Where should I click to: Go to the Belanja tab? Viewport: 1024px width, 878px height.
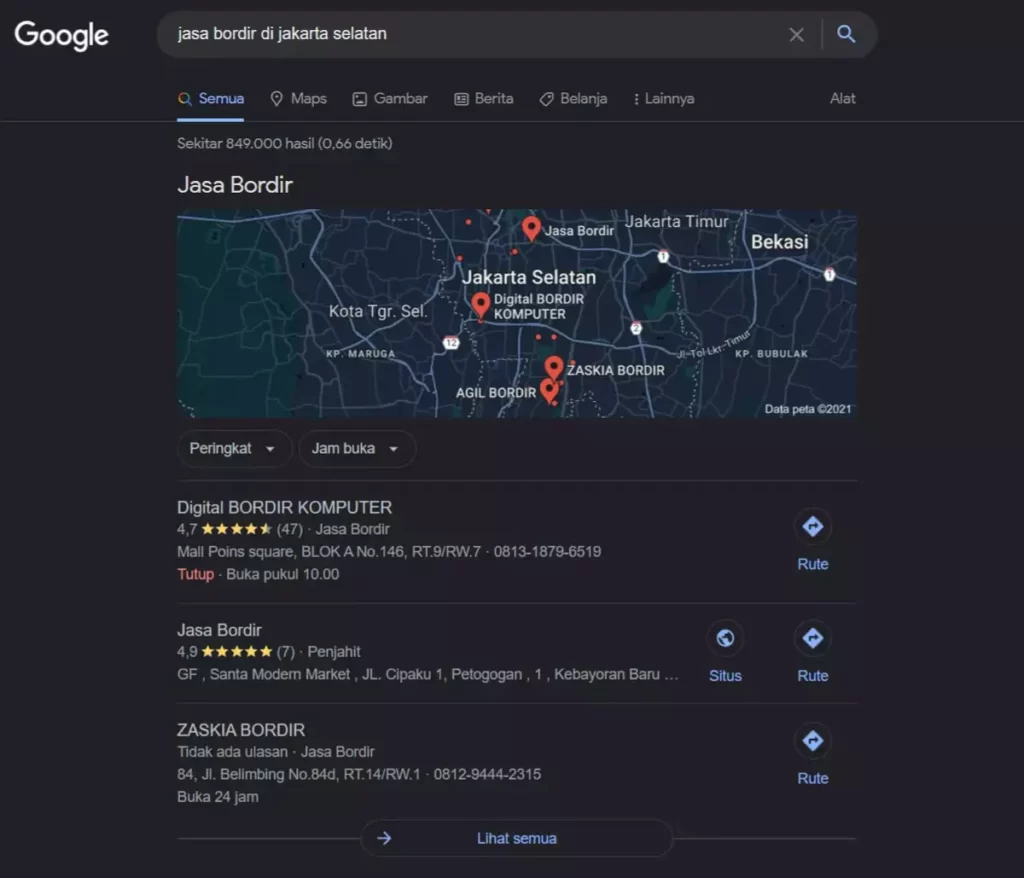tap(573, 99)
